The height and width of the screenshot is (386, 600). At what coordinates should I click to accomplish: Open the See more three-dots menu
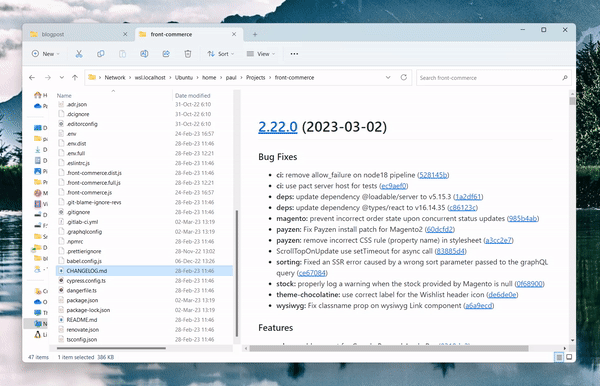tap(294, 54)
